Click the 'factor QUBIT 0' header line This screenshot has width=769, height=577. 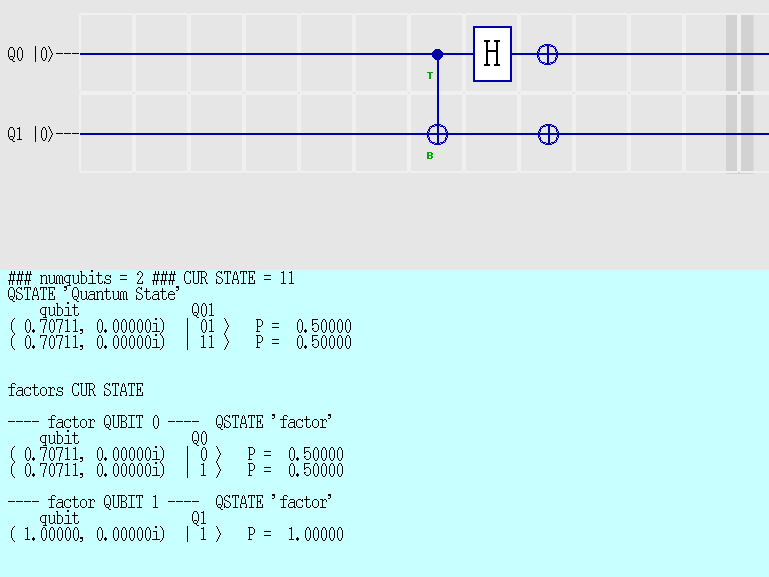pyautogui.click(x=170, y=422)
